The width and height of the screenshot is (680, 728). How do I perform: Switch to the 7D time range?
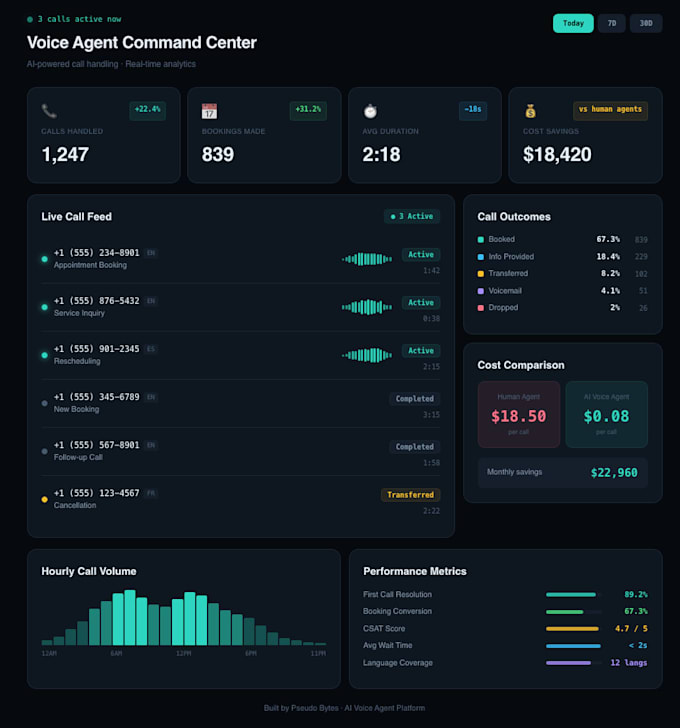(x=611, y=23)
